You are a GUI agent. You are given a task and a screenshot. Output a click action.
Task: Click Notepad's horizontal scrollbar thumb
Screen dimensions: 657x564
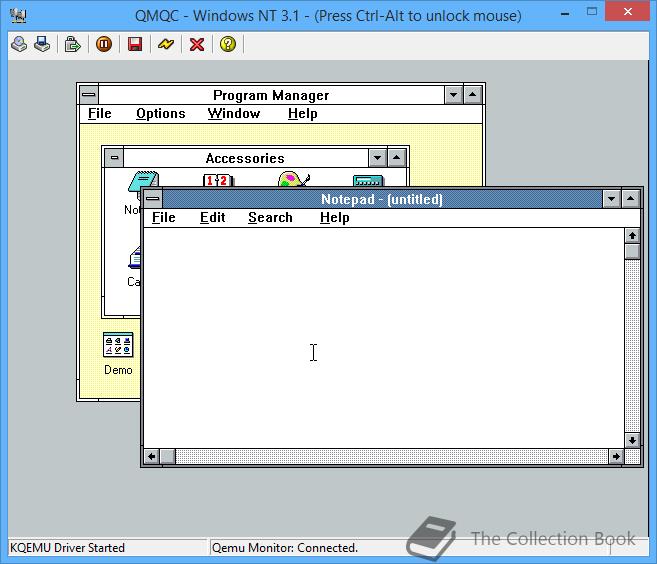click(x=168, y=456)
